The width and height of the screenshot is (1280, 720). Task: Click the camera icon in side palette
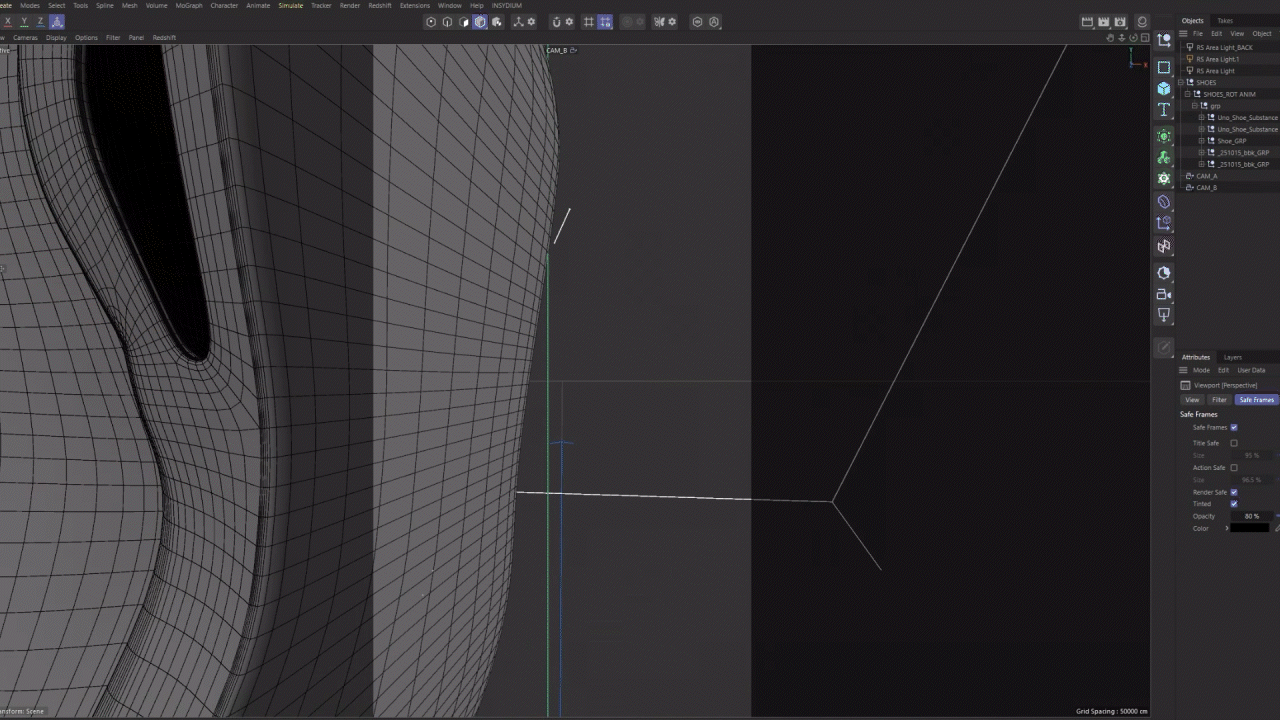(x=1164, y=294)
